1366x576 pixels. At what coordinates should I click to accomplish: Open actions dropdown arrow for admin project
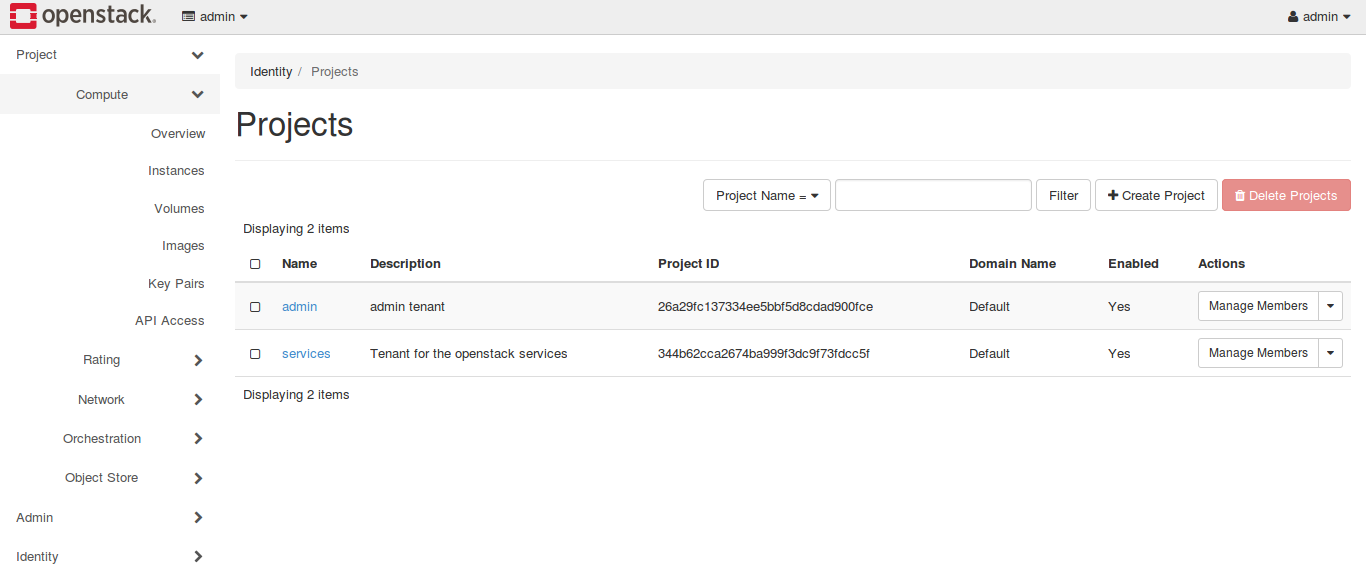[x=1330, y=306]
